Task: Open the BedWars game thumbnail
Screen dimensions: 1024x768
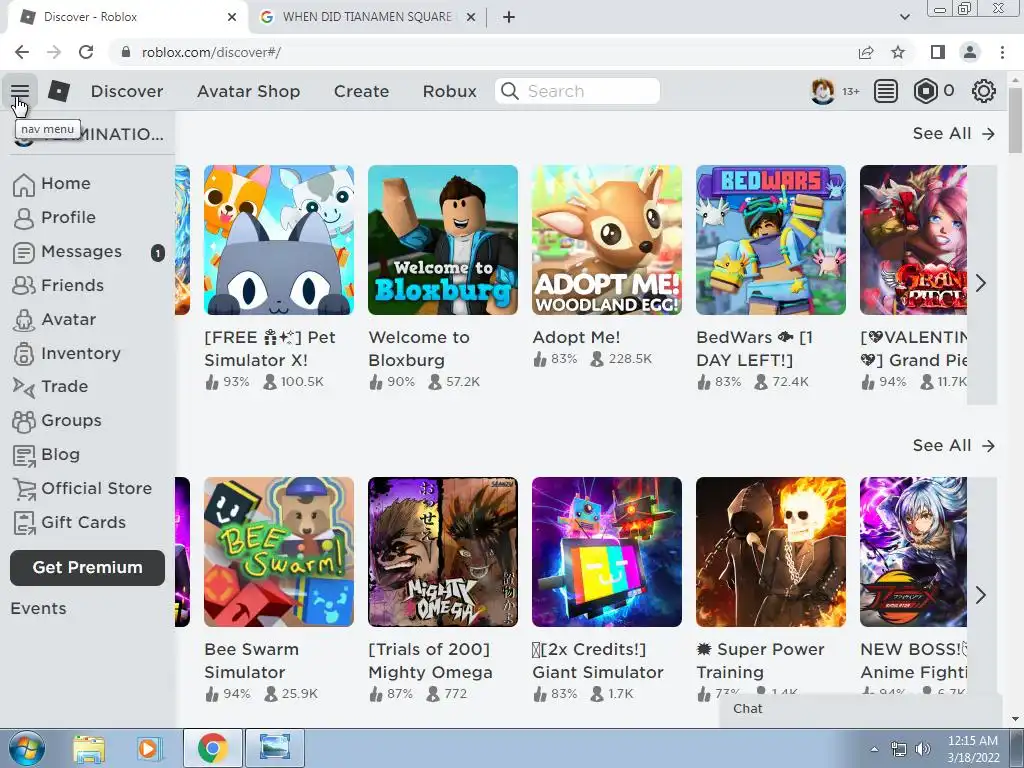Action: point(771,240)
